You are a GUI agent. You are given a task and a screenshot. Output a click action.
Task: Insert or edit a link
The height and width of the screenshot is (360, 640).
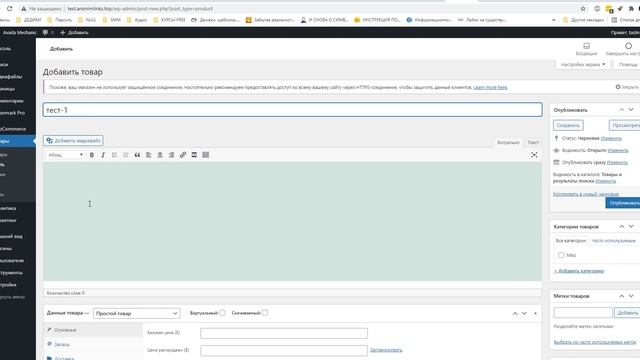(x=183, y=155)
